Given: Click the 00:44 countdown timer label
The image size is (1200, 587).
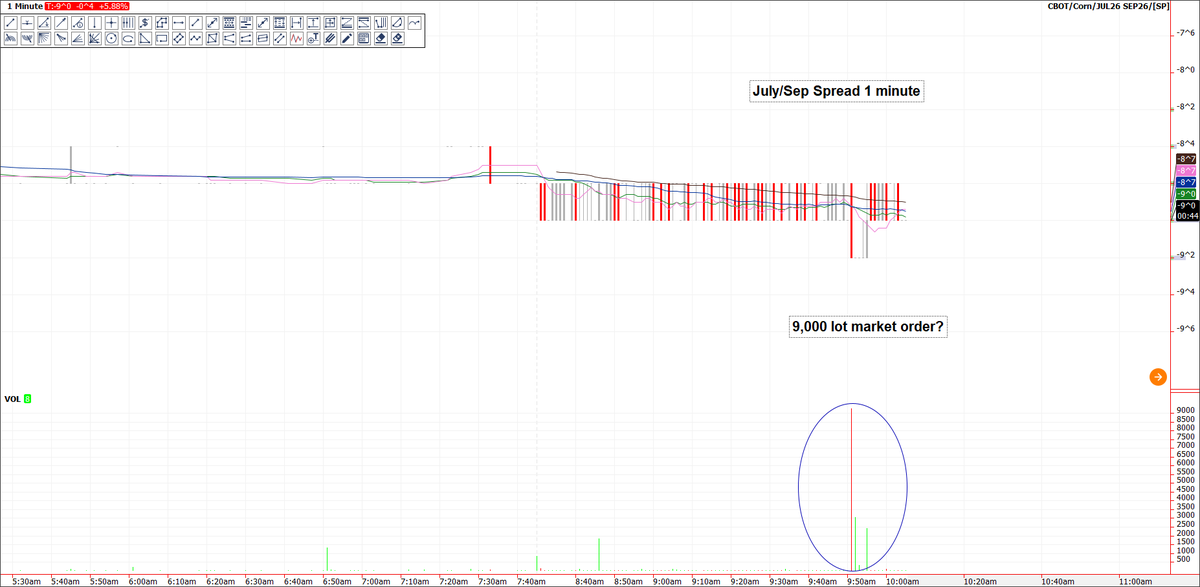Looking at the screenshot, I should click(1186, 215).
